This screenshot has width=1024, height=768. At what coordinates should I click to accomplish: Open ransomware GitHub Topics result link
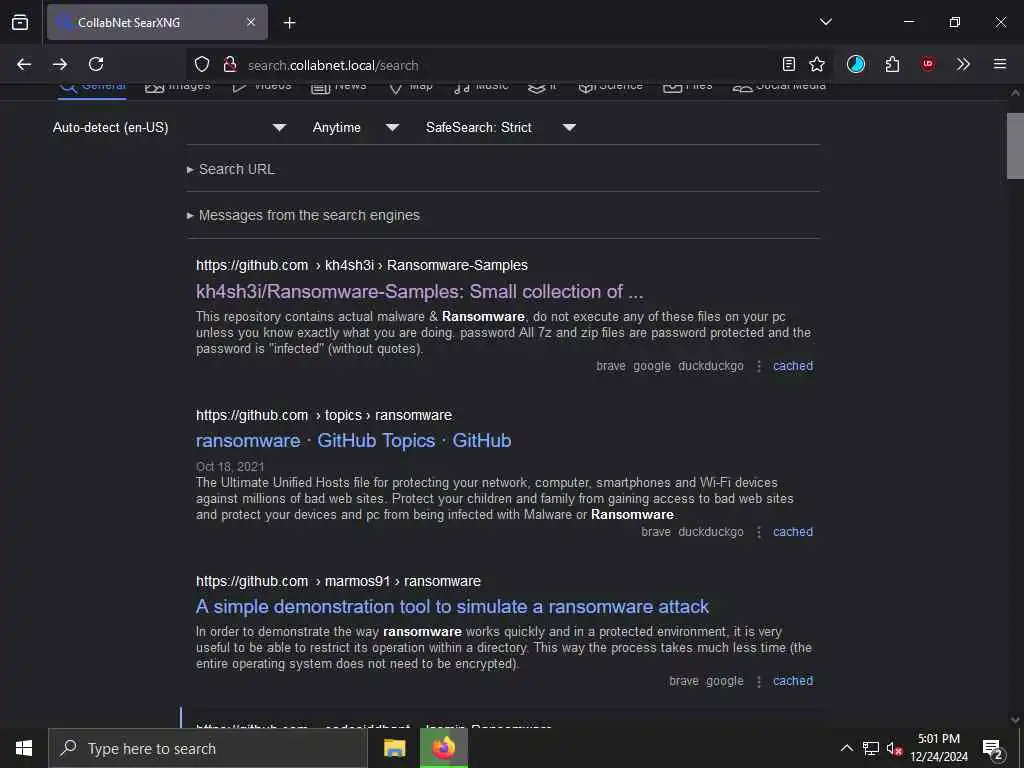(353, 441)
